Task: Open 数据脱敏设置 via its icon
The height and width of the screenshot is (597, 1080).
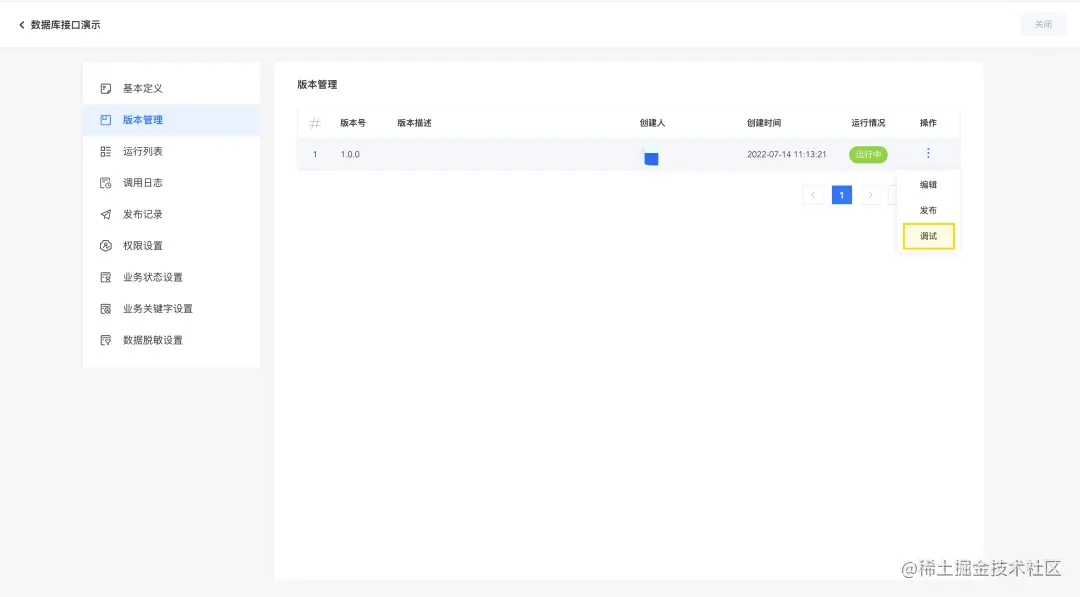Action: pyautogui.click(x=105, y=340)
